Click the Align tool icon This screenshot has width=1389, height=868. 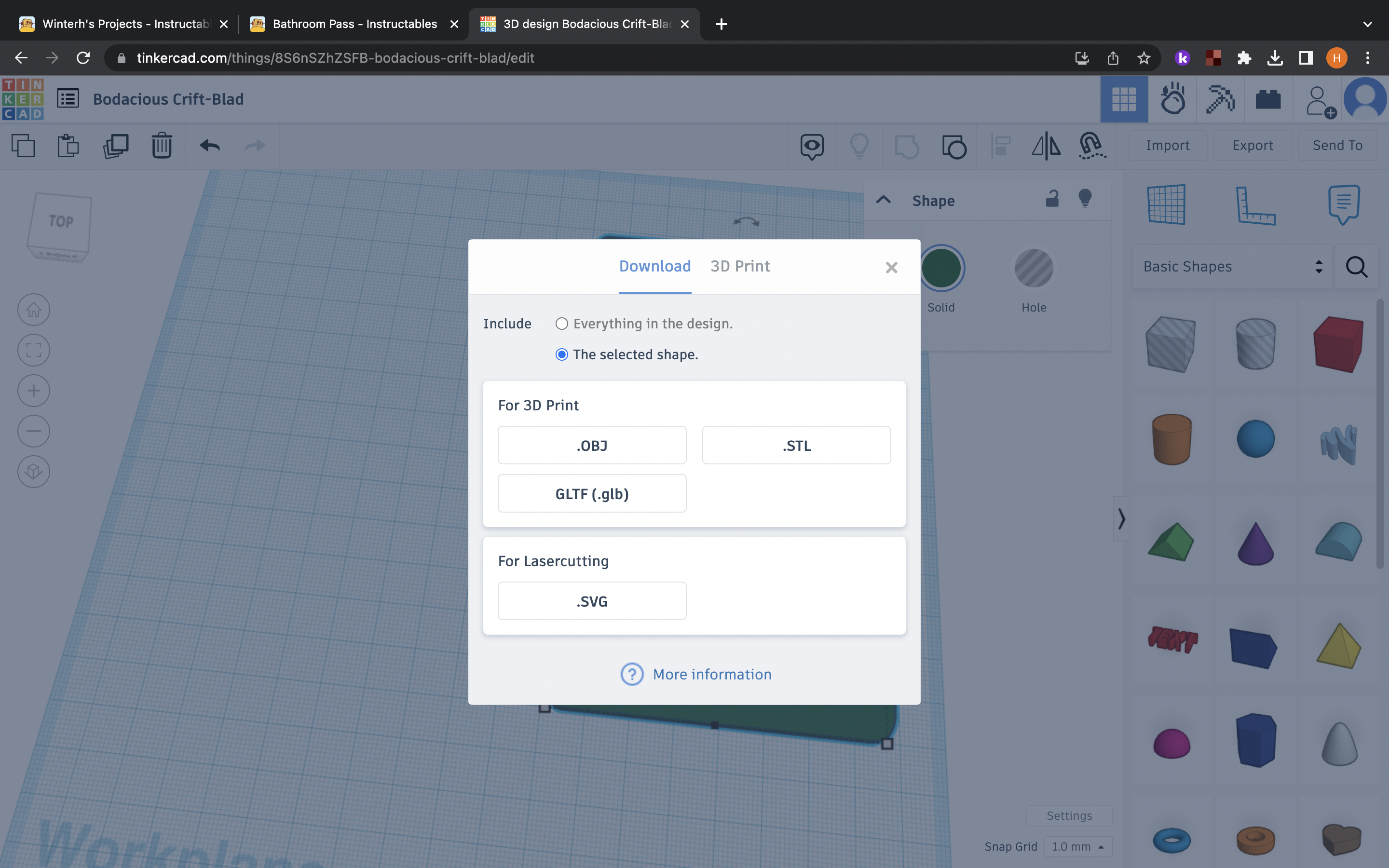[x=1001, y=147]
